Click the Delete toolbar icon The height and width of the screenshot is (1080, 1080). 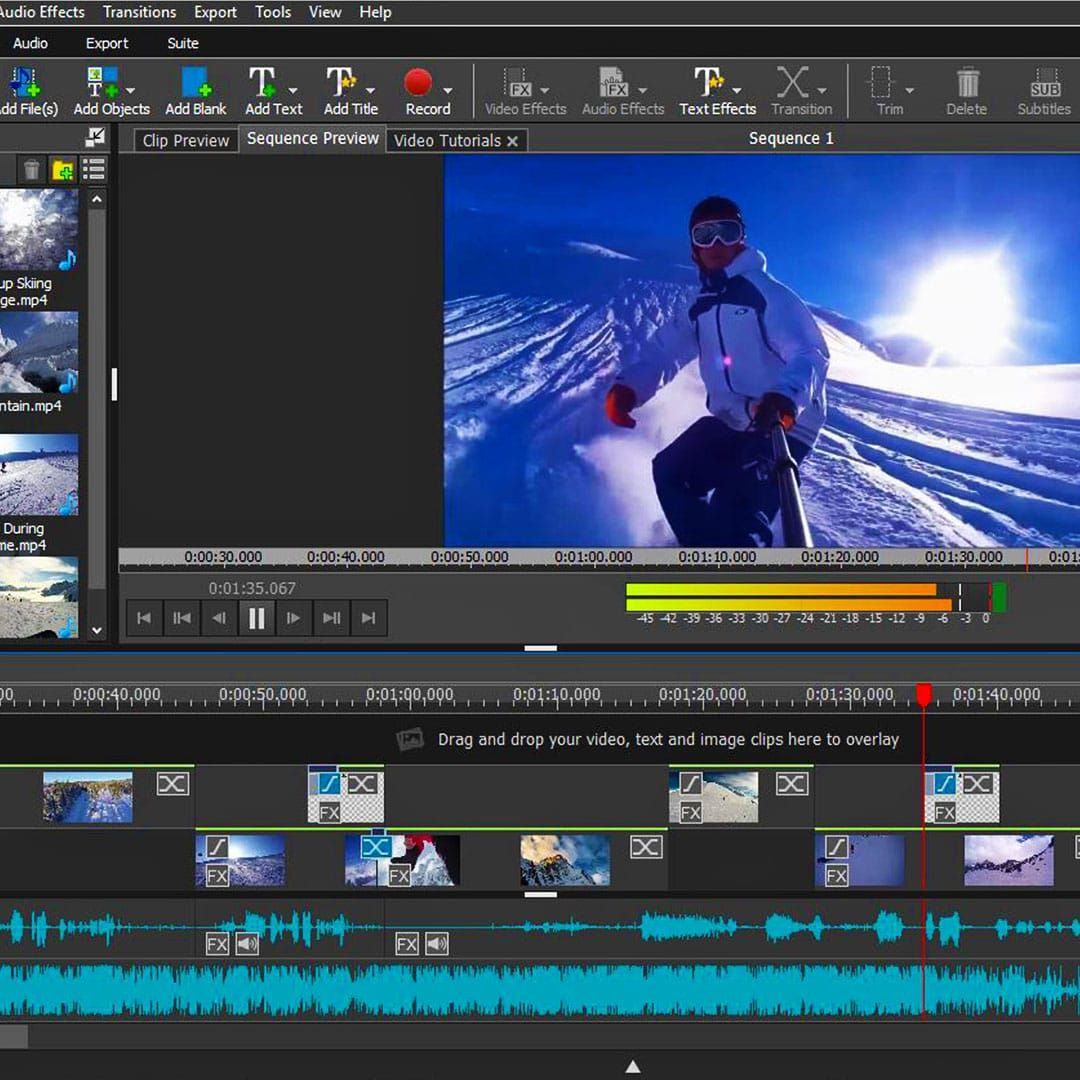point(966,84)
